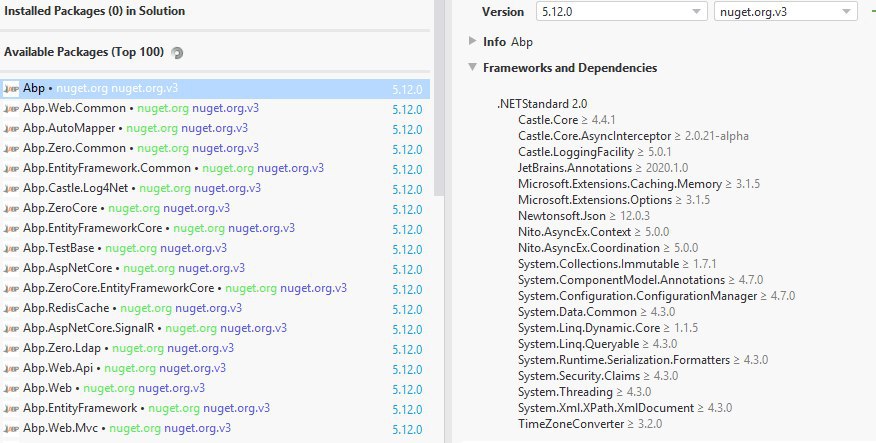Select the Abp package row
This screenshot has height=443, width=876.
[x=215, y=89]
